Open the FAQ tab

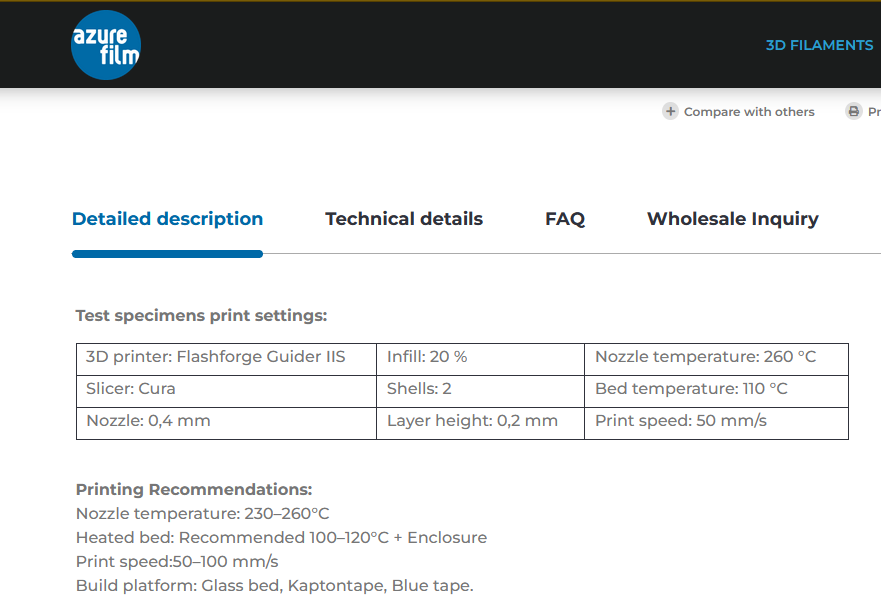[x=565, y=219]
